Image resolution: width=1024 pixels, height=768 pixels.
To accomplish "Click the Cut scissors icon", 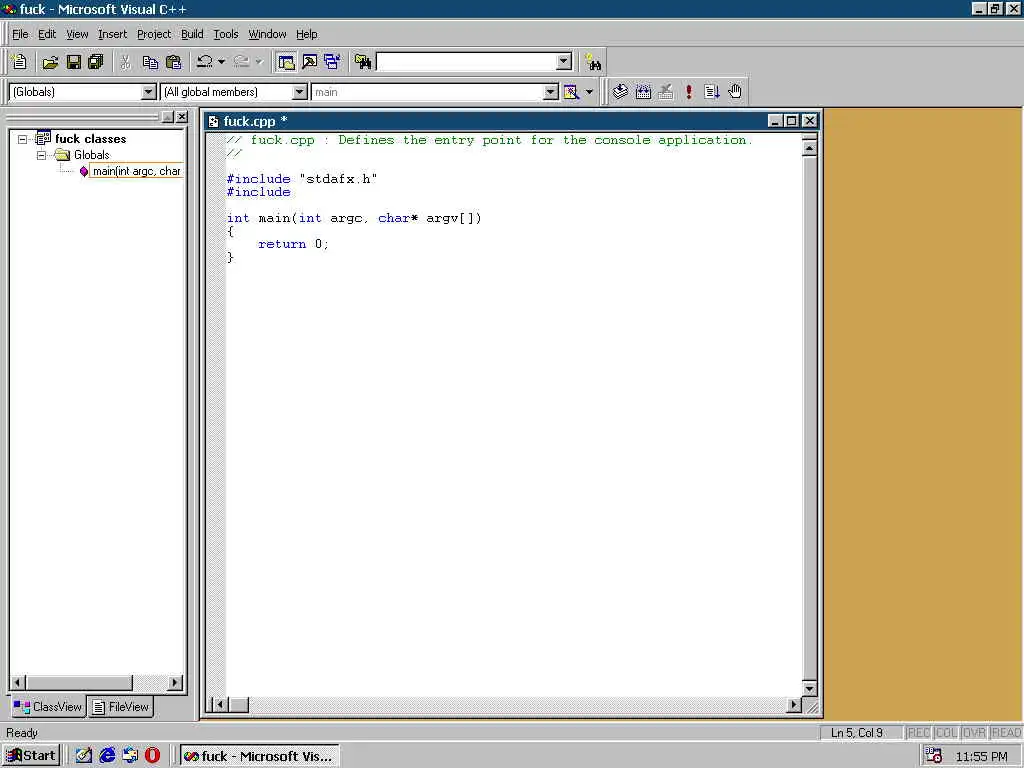I will (x=125, y=62).
